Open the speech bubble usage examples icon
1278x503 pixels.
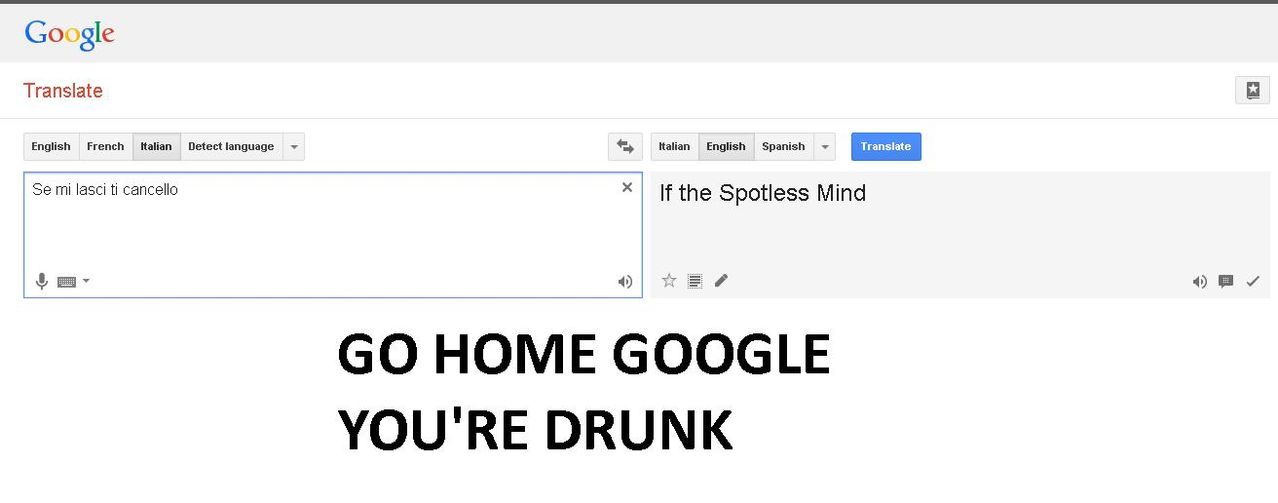pyautogui.click(x=1226, y=282)
